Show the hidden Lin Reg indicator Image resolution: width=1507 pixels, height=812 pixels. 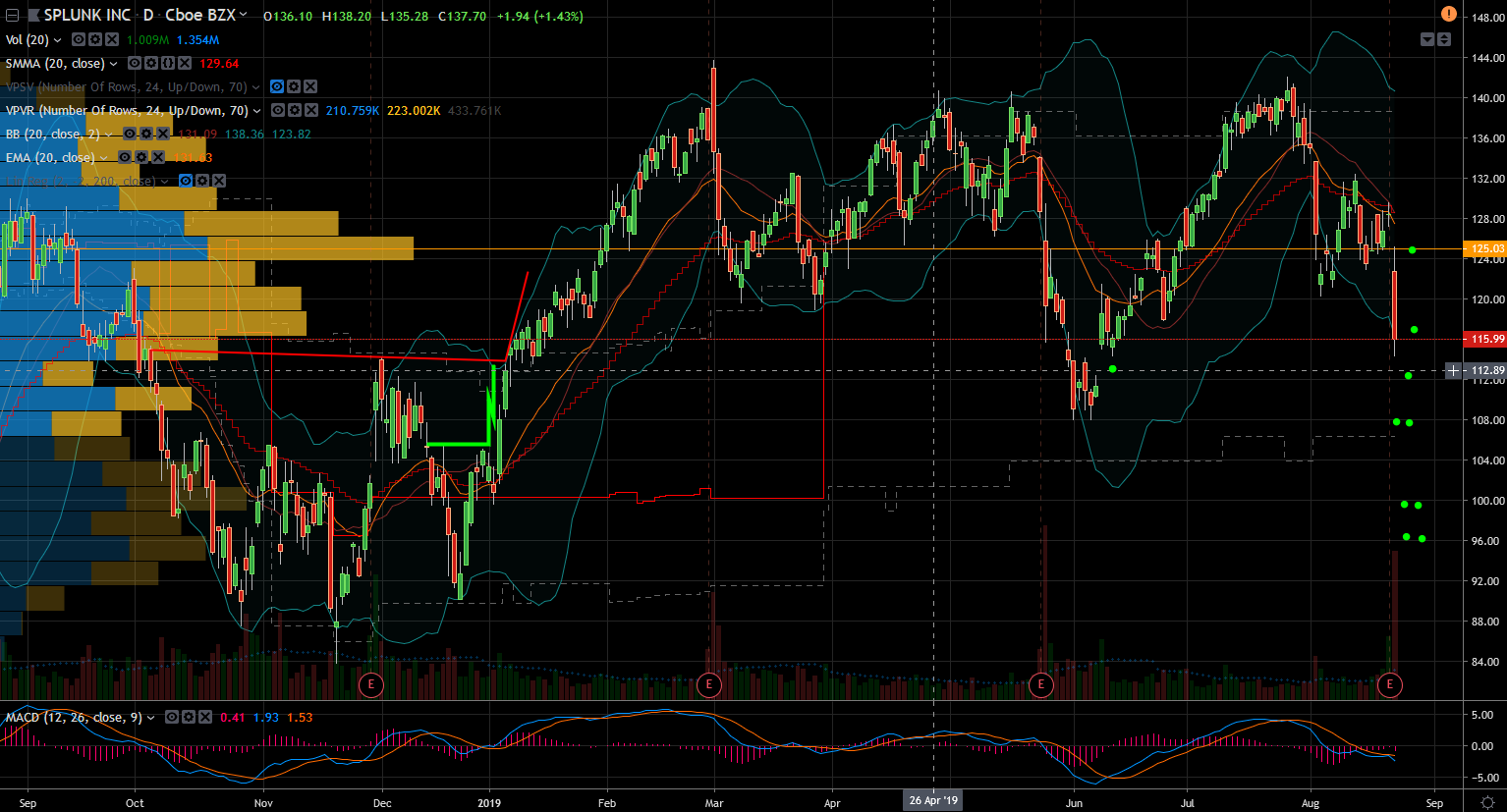coord(186,181)
